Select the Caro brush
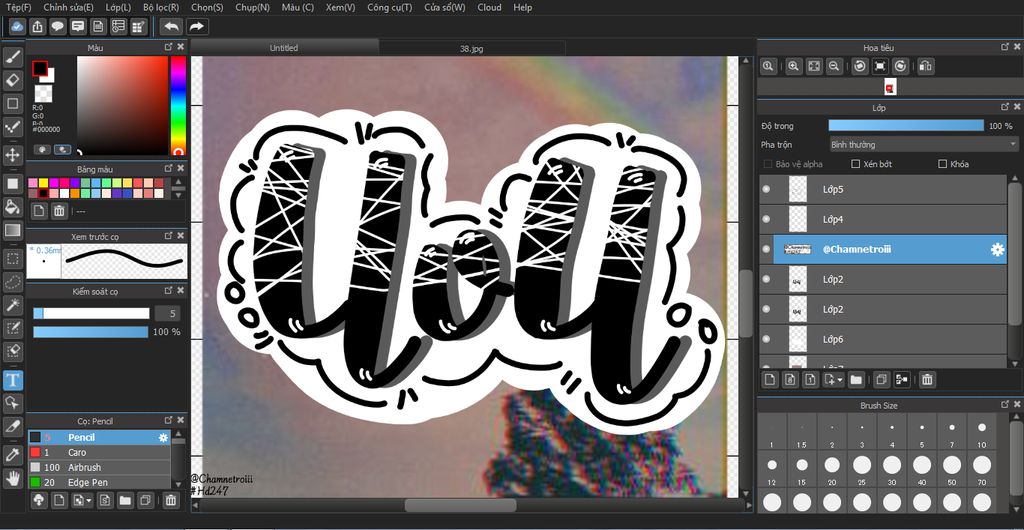 (x=99, y=452)
